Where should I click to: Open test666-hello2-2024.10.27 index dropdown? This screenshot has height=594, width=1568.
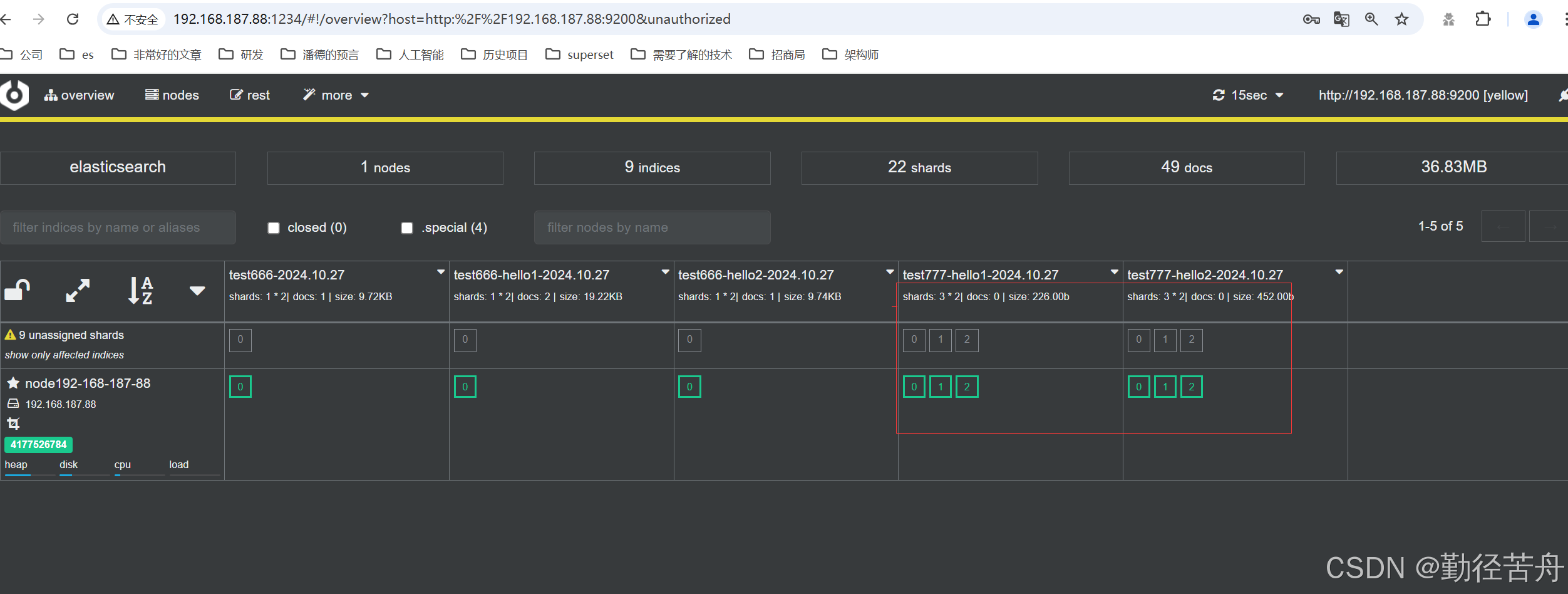(x=890, y=272)
